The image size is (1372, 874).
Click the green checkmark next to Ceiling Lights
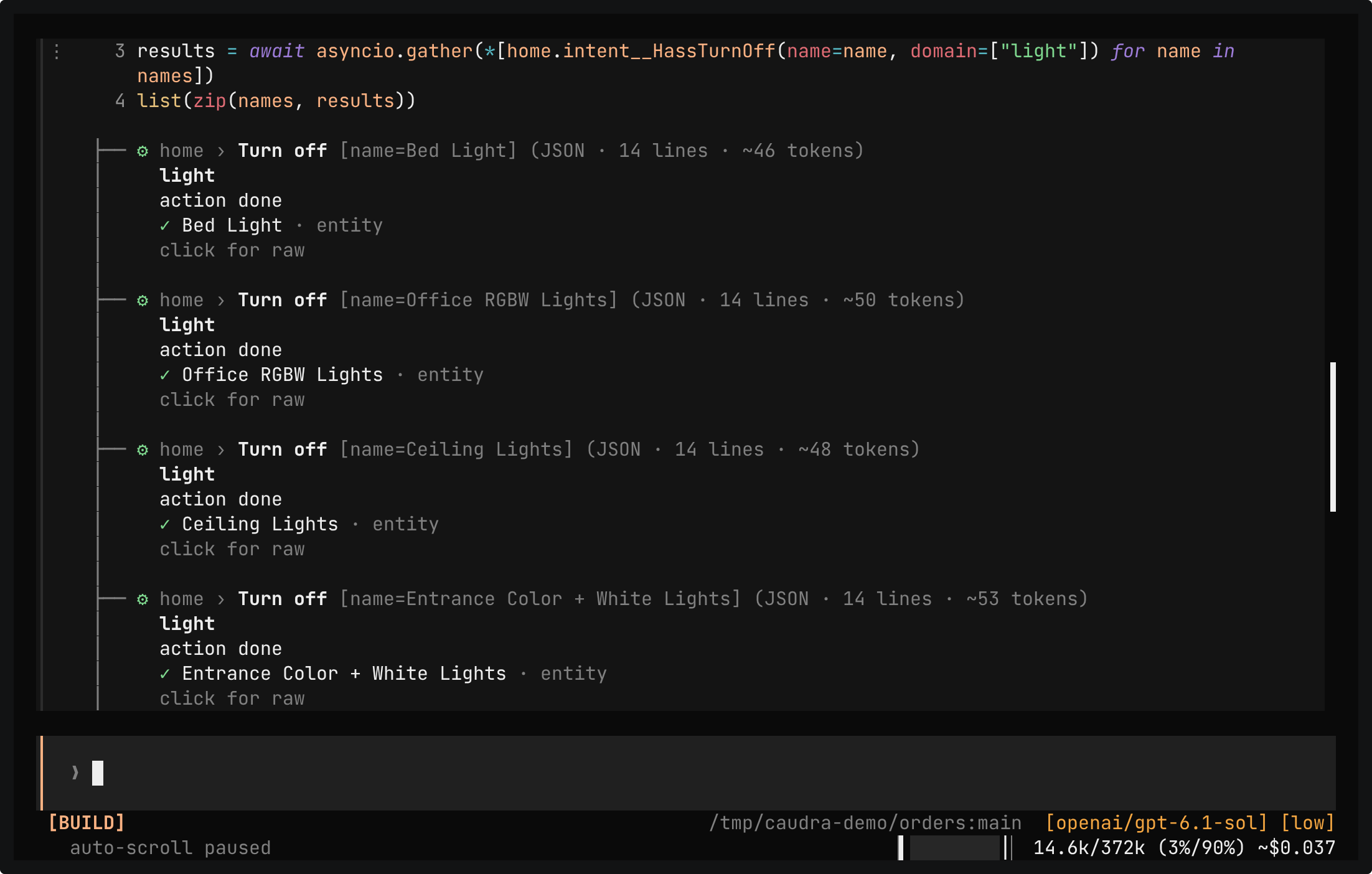165,524
